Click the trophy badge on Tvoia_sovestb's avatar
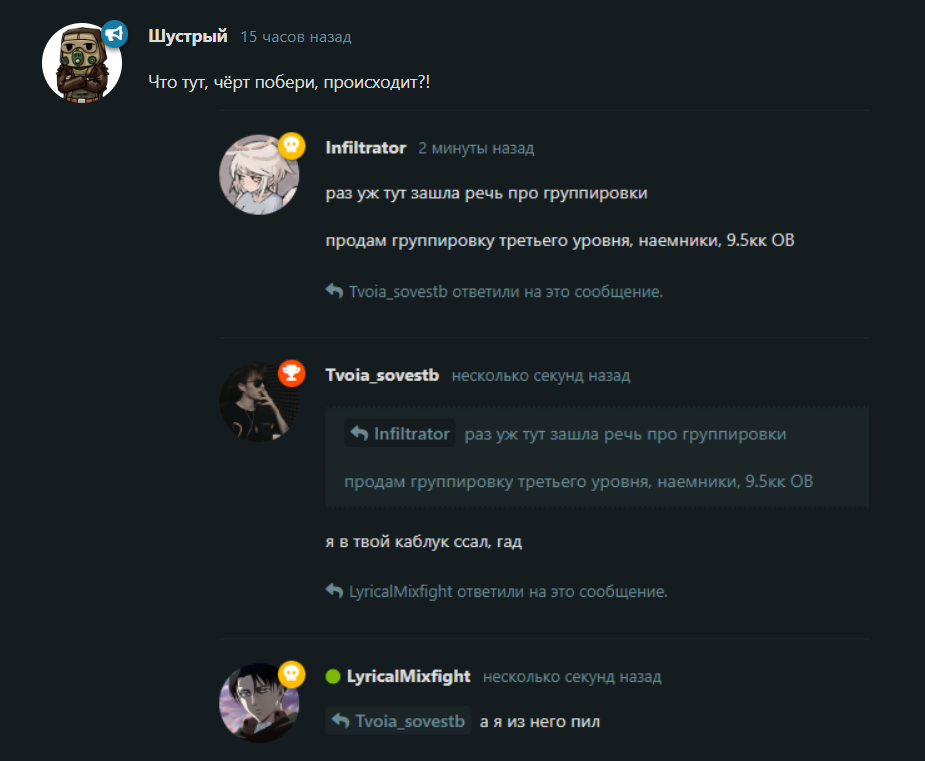This screenshot has height=761, width=925. [x=291, y=373]
